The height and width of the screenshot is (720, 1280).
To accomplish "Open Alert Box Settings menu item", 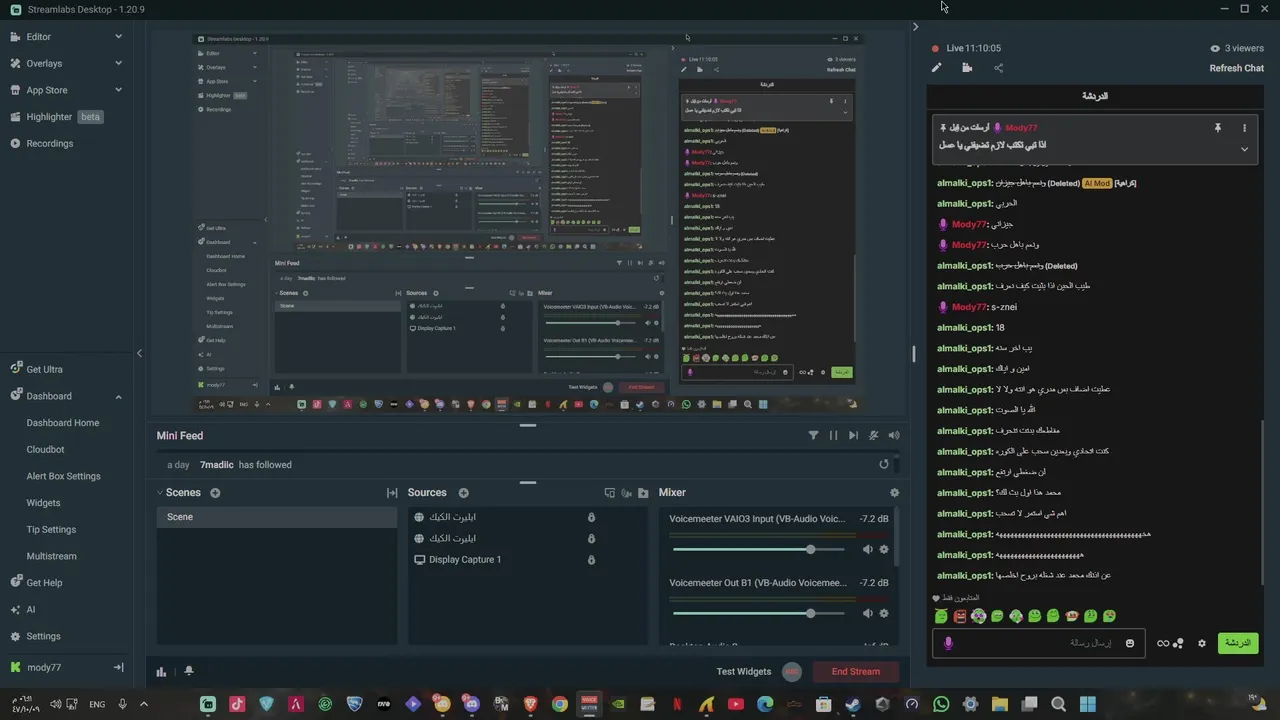I will pos(63,476).
